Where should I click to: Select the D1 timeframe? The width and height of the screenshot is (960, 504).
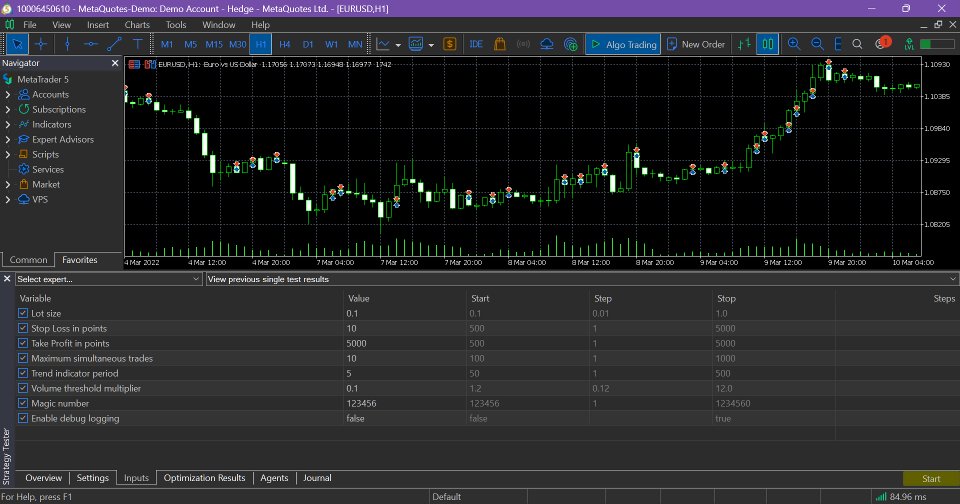coord(308,44)
